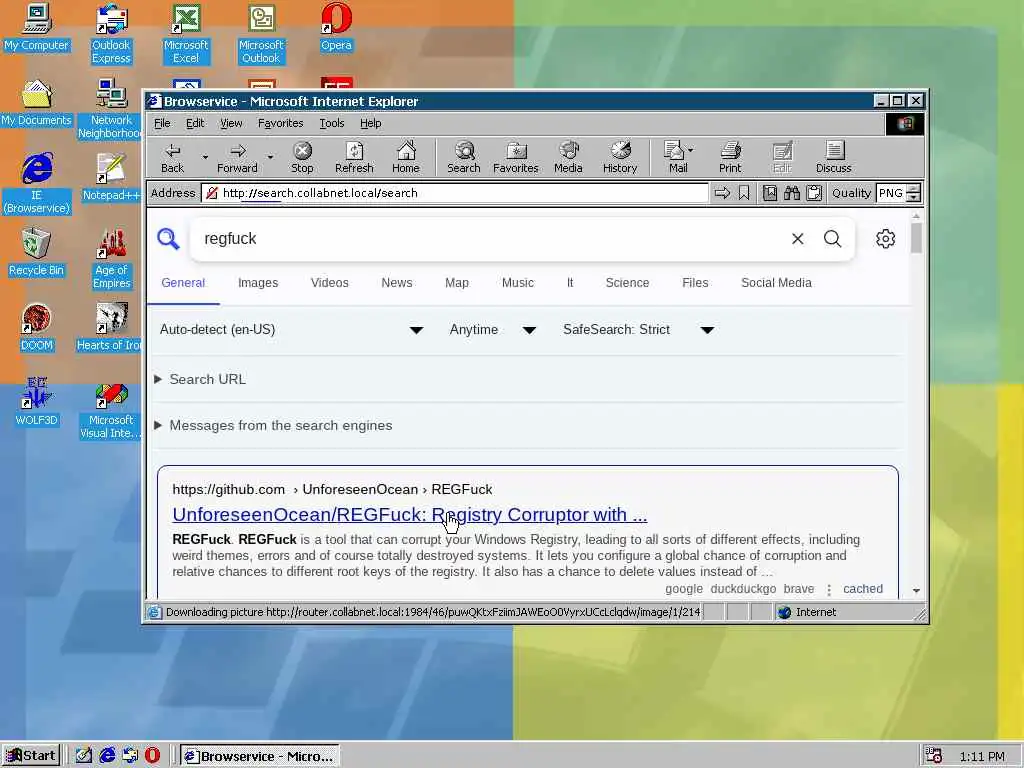The width and height of the screenshot is (1024, 768).
Task: Switch to the Images tab
Action: coord(258,283)
